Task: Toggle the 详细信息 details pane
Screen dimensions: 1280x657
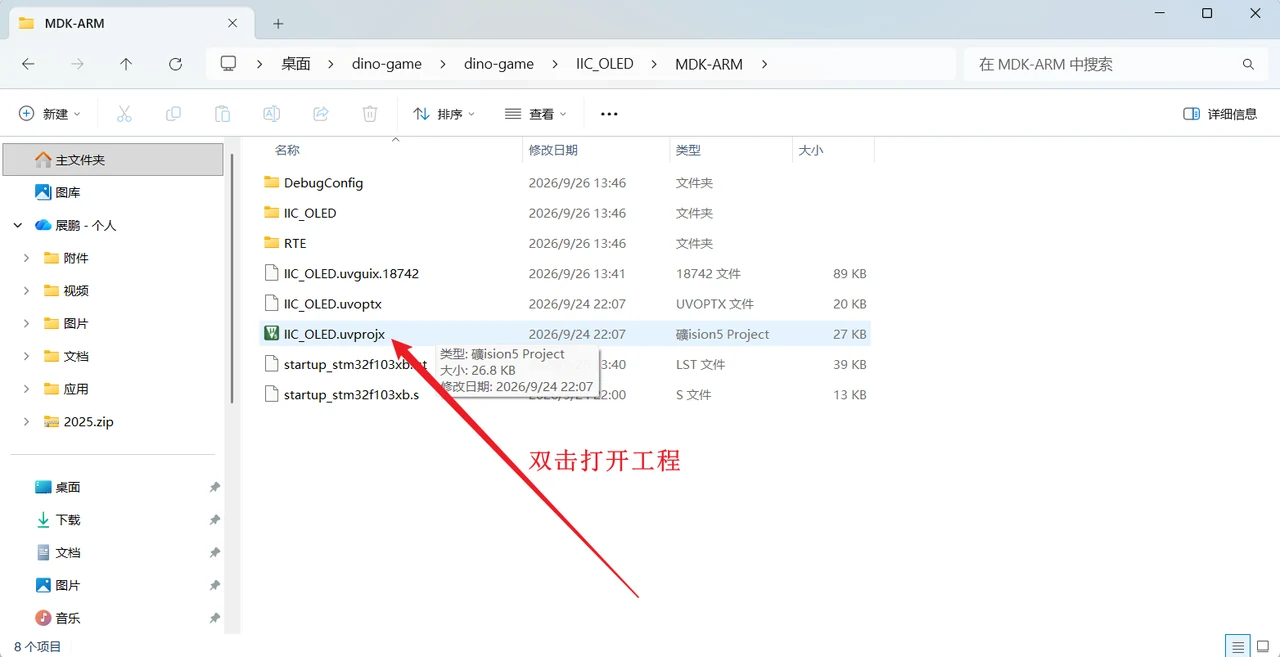Action: (x=1220, y=114)
